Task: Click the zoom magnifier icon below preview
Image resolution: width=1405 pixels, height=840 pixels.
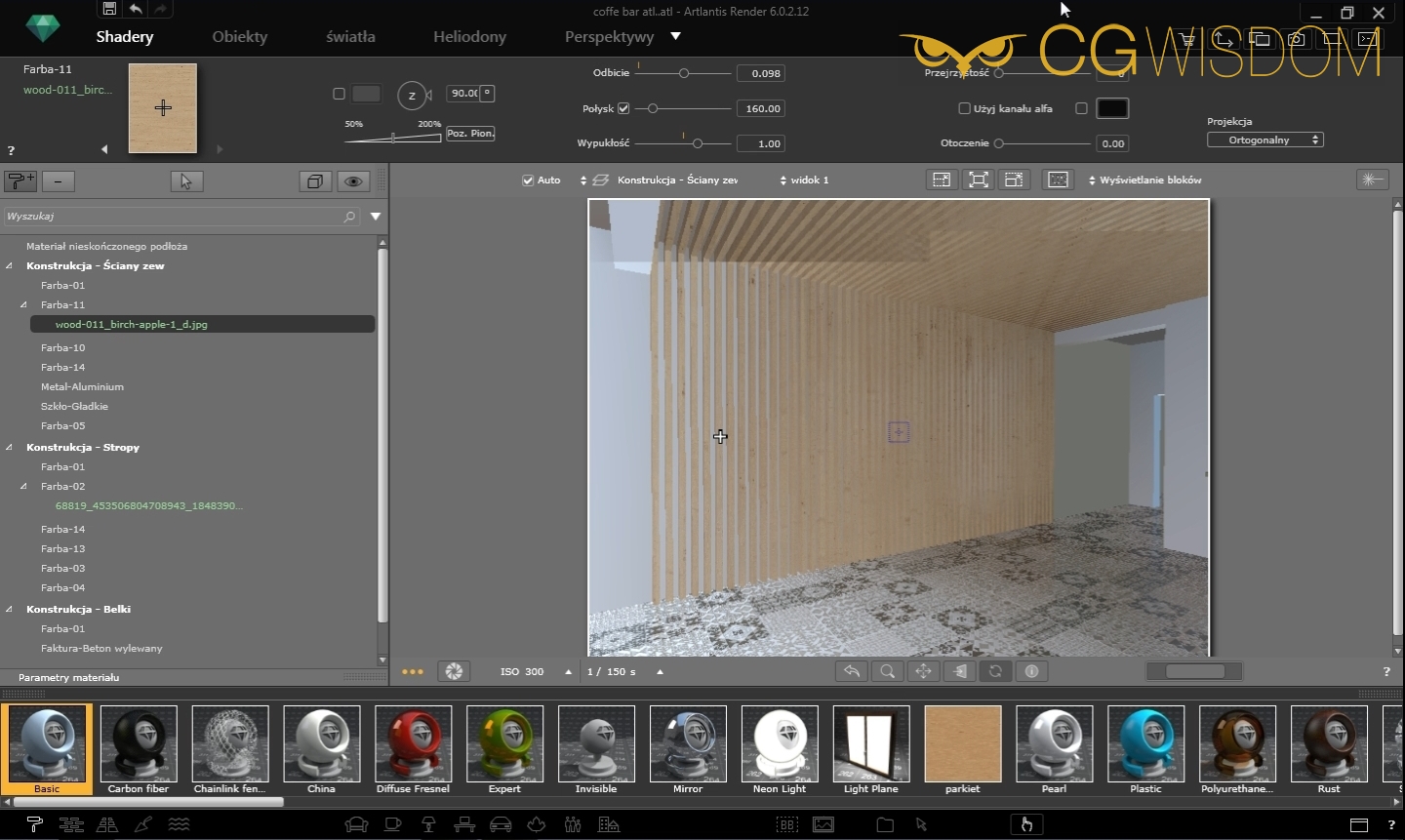Action: point(887,671)
